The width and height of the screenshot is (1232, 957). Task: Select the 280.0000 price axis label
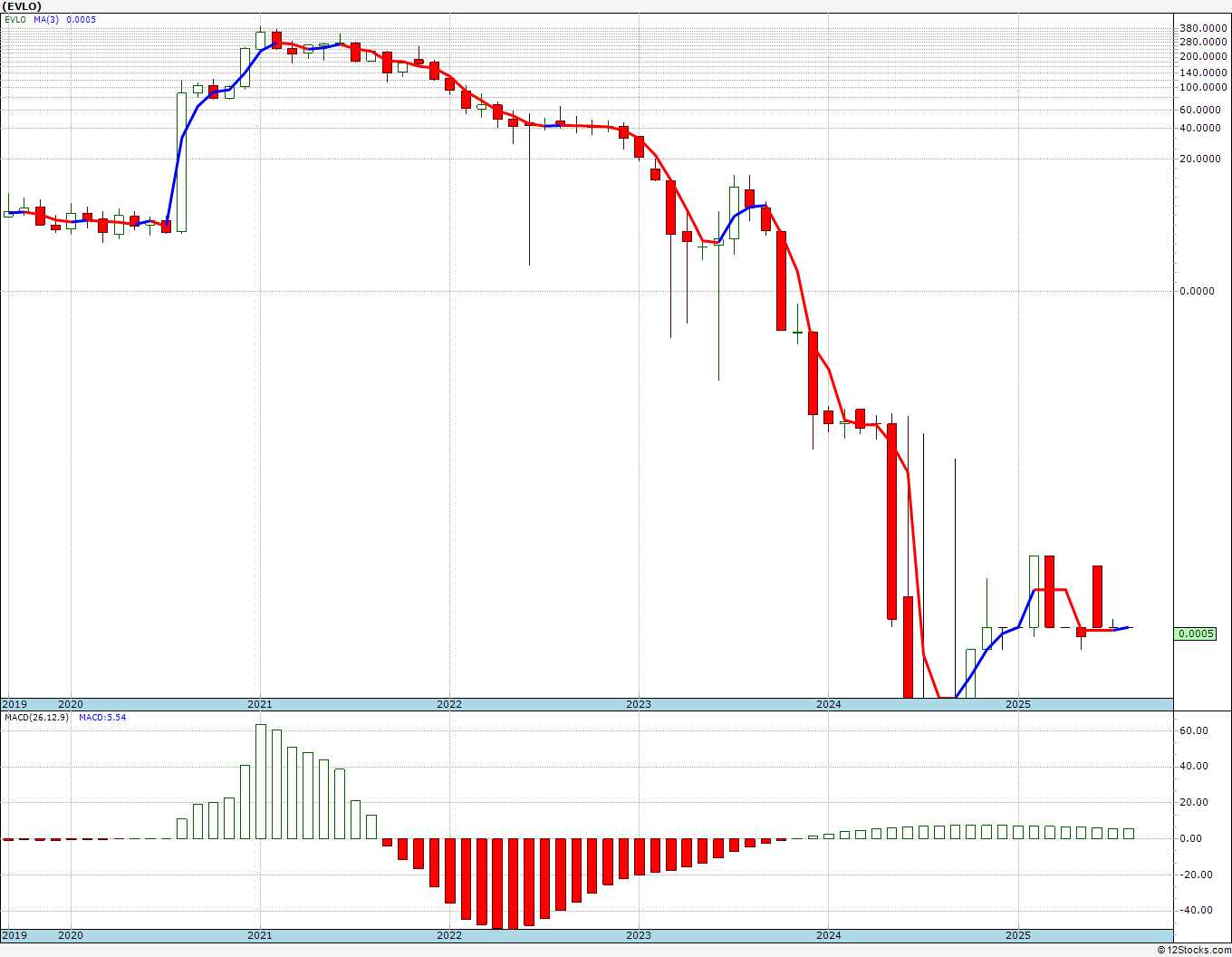click(x=1204, y=41)
